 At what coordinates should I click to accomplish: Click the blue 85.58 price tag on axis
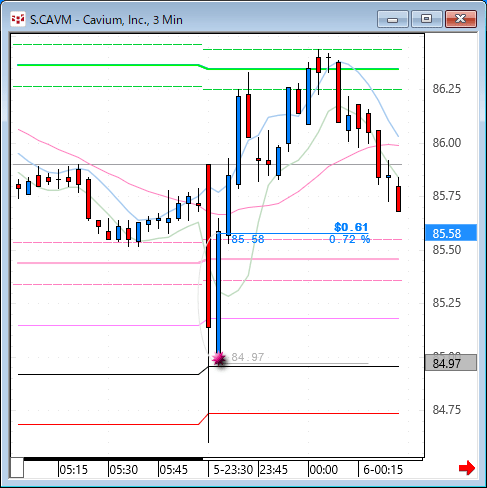coord(451,233)
